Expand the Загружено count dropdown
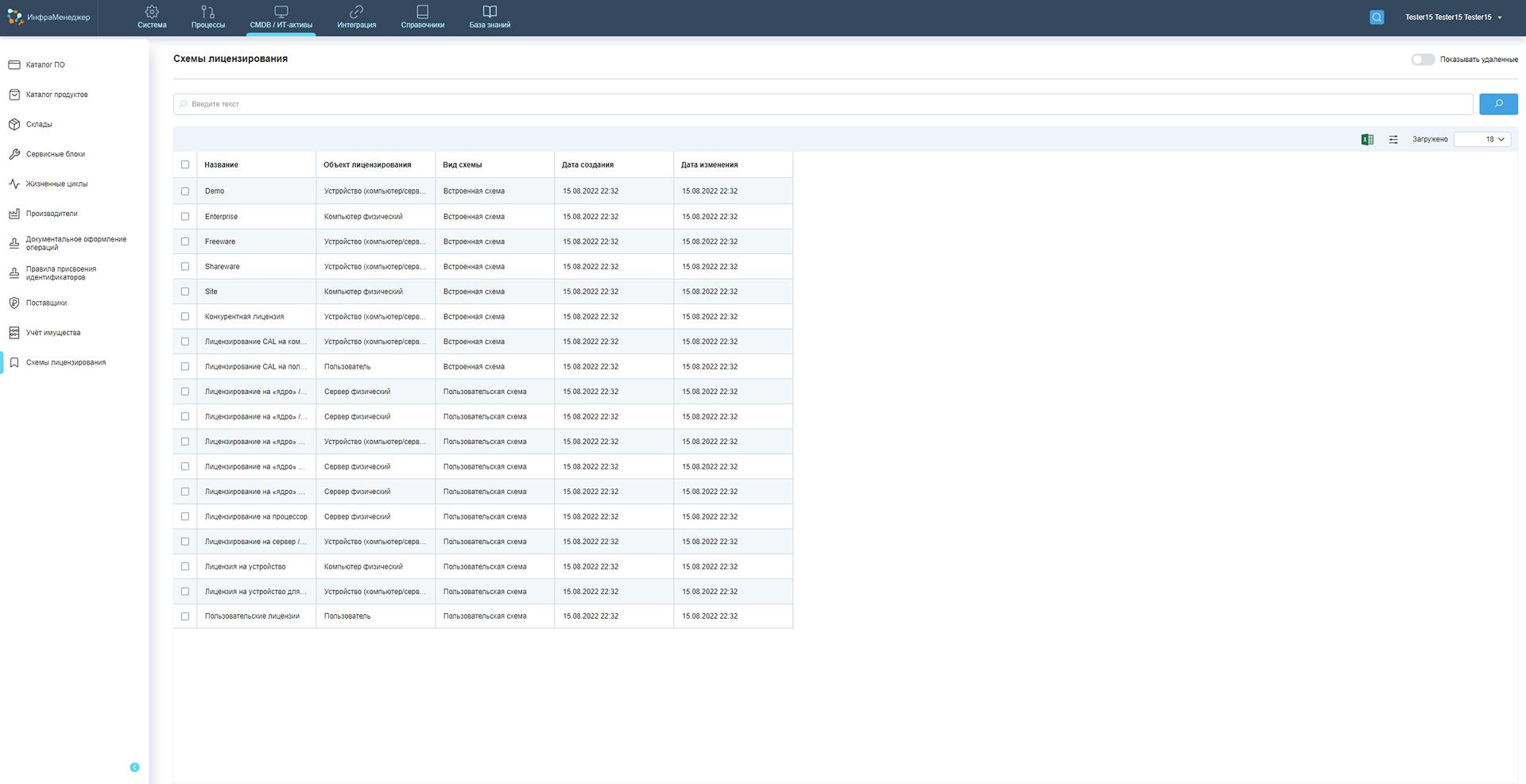 [1482, 140]
